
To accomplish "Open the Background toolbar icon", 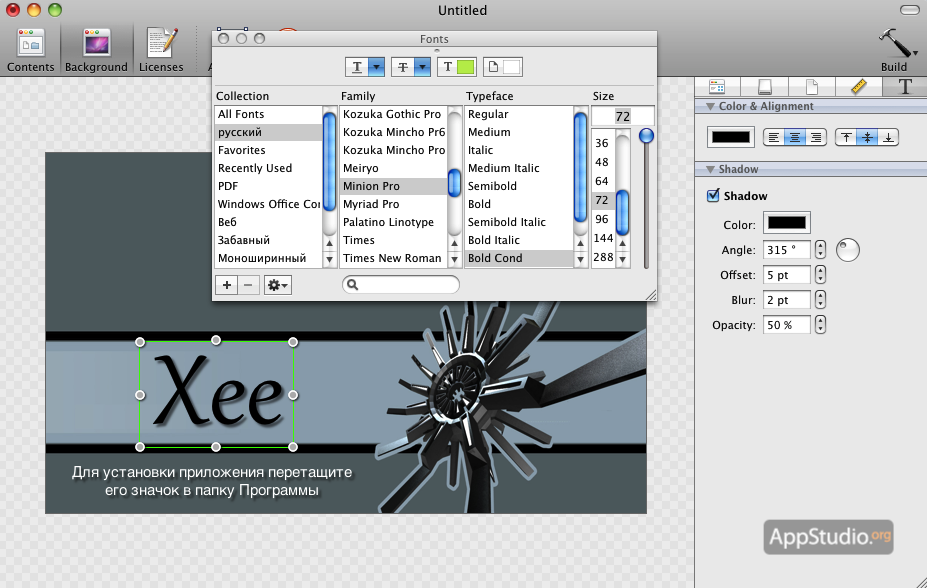I will (x=96, y=51).
